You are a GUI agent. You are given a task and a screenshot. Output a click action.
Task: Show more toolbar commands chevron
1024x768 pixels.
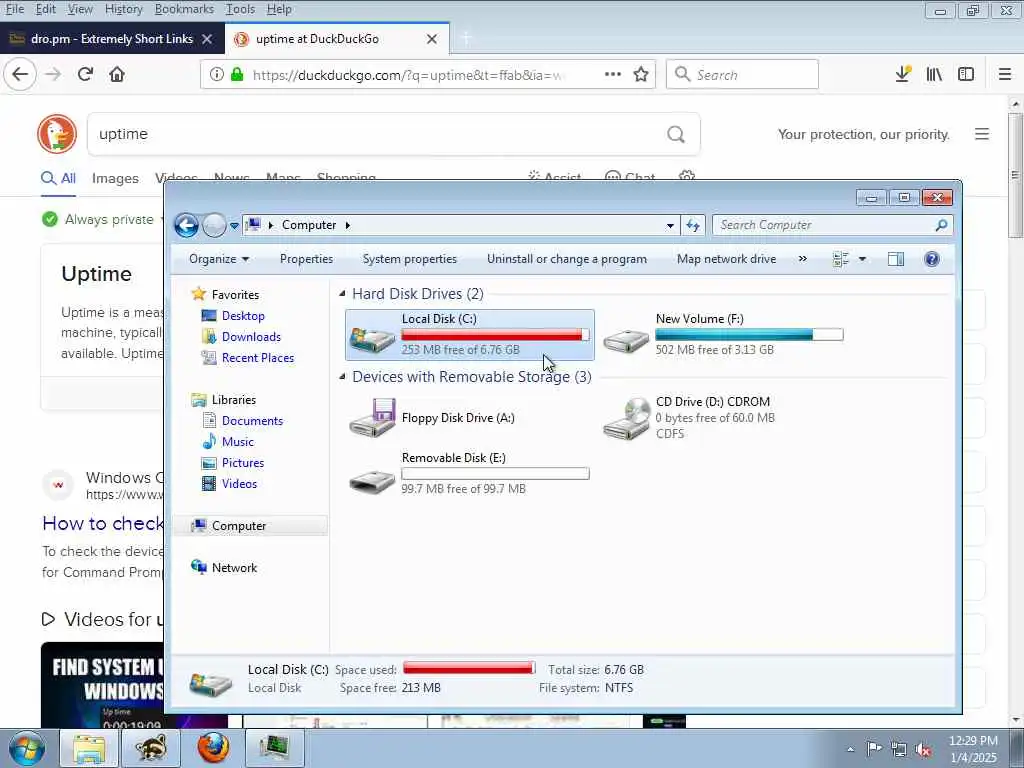803,259
